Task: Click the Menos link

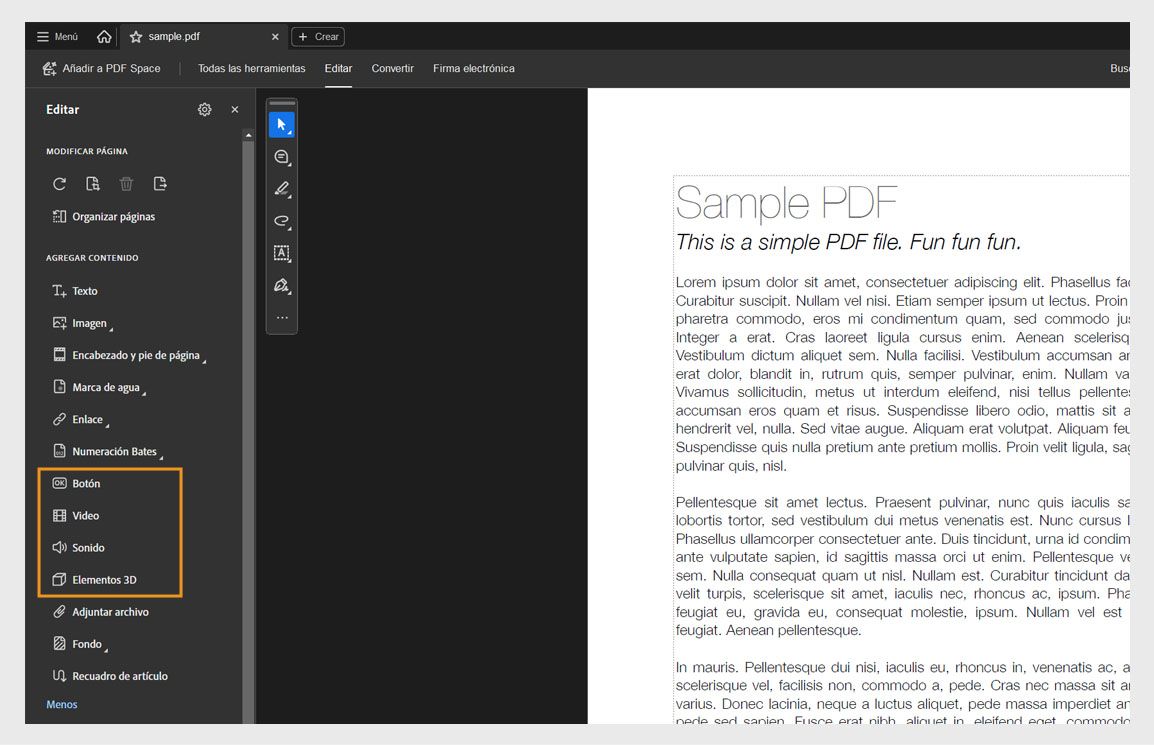Action: pyautogui.click(x=62, y=705)
